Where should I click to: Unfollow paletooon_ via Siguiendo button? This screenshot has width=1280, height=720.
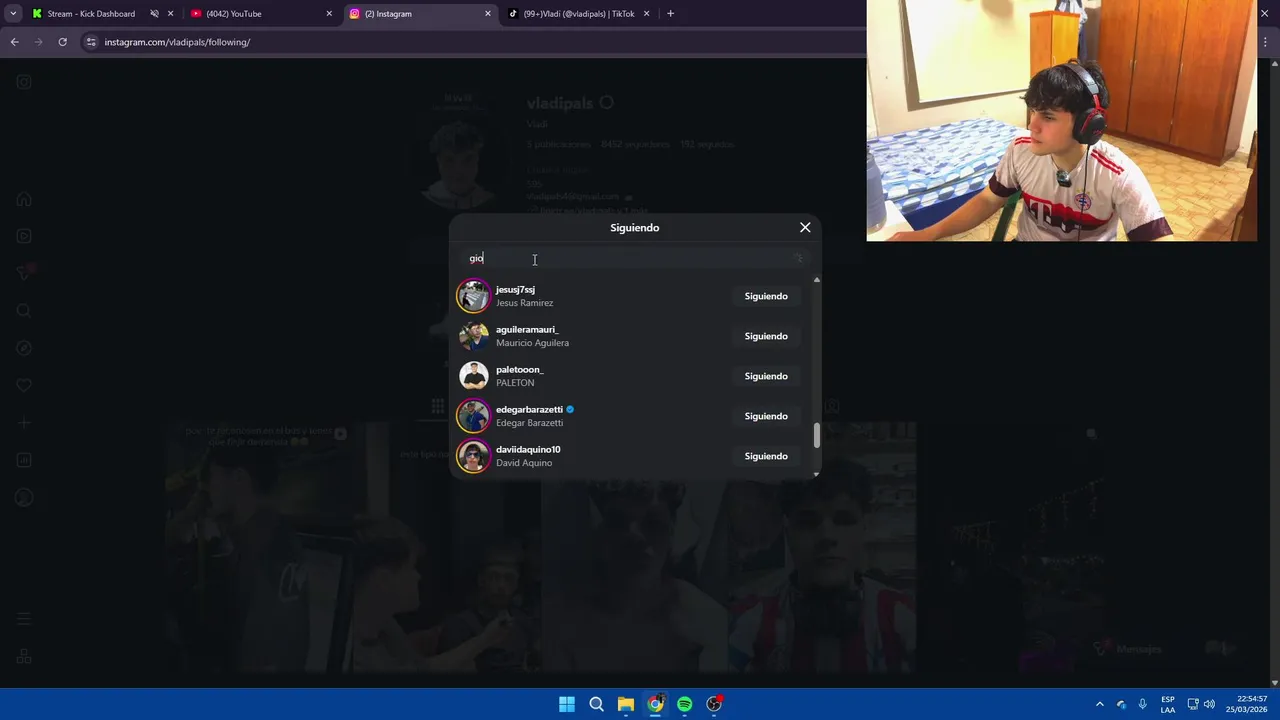tap(766, 376)
